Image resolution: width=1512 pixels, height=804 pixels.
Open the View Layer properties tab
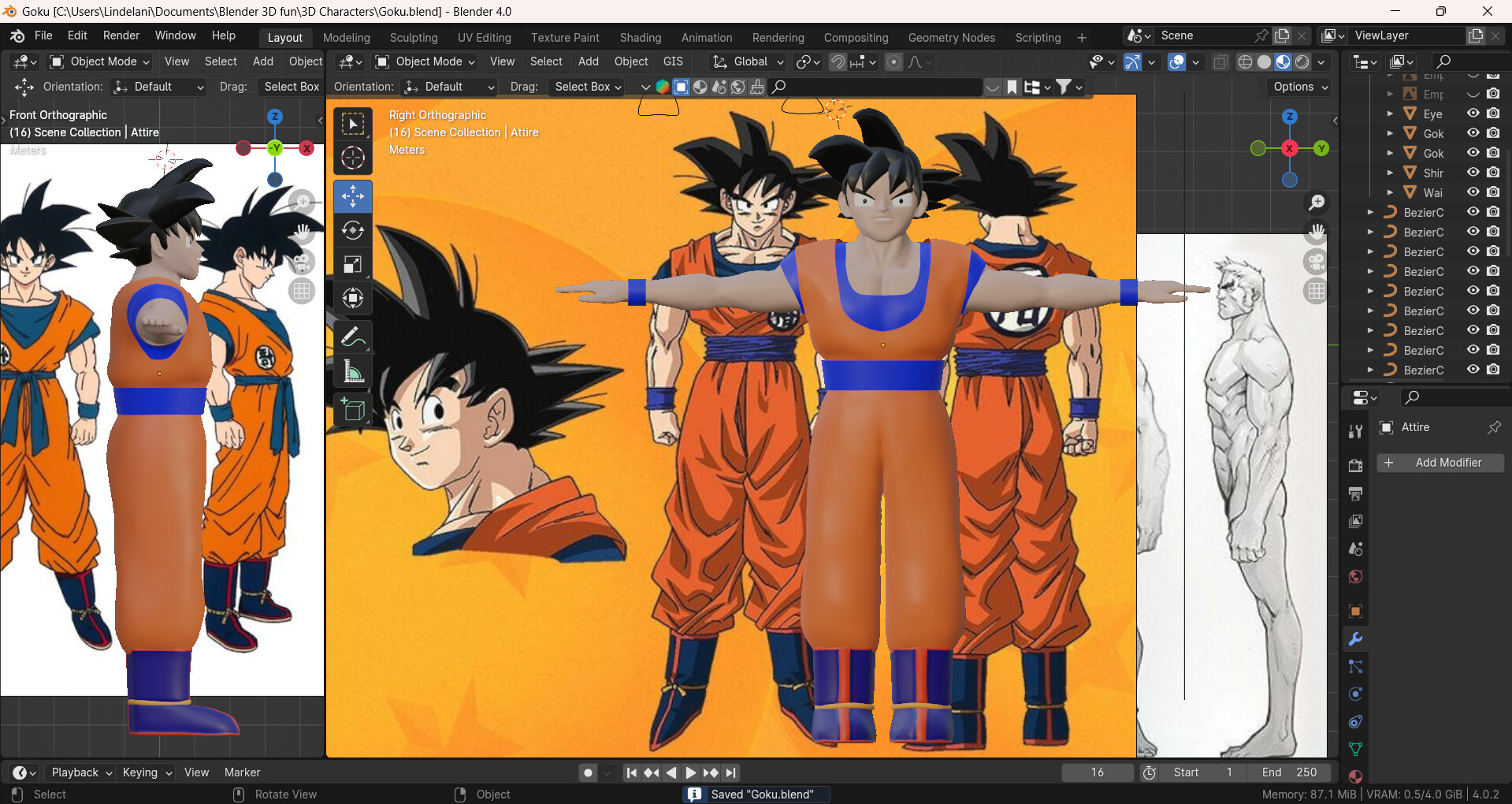[1355, 521]
